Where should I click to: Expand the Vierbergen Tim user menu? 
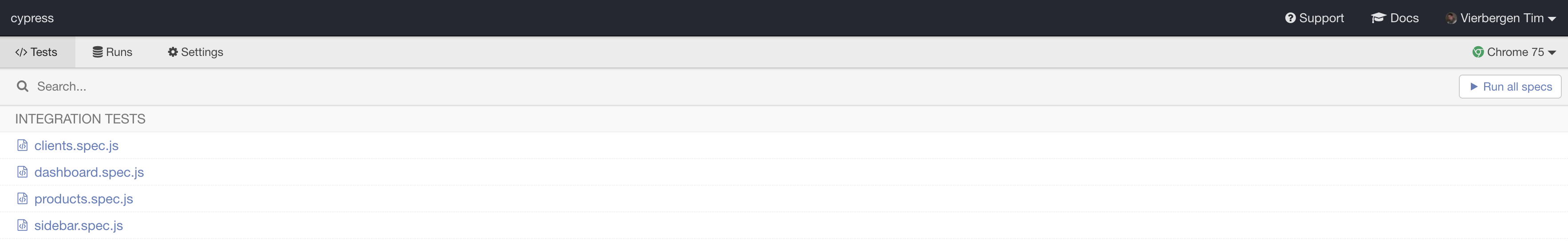pyautogui.click(x=1501, y=18)
